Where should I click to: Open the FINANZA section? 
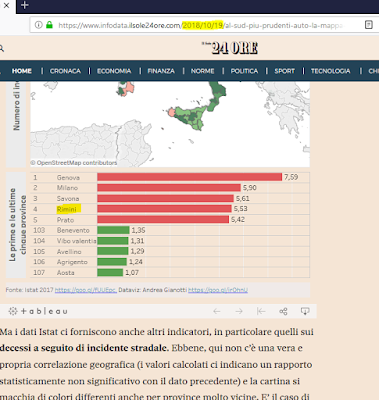[x=161, y=71]
